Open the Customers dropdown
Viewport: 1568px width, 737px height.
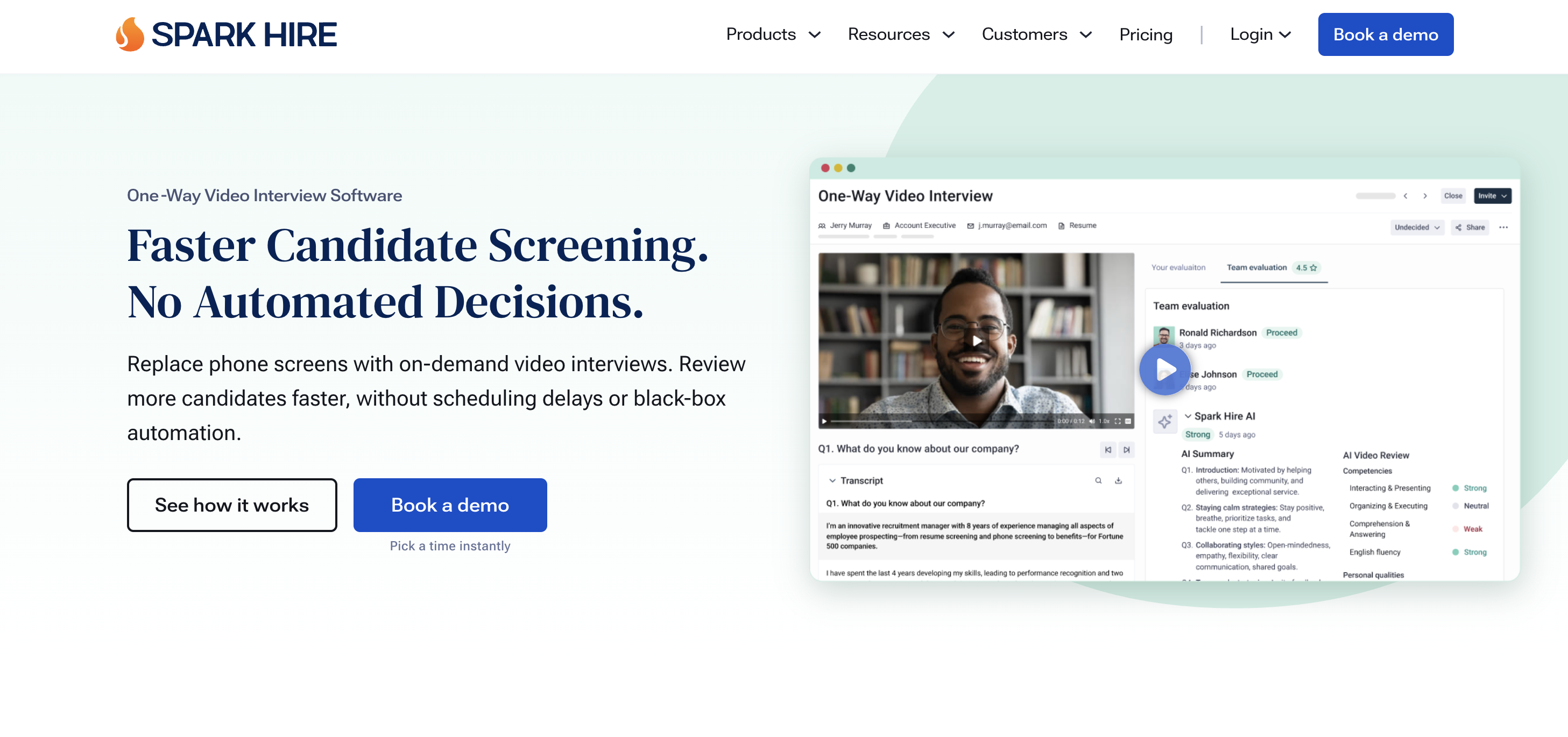coord(1036,34)
